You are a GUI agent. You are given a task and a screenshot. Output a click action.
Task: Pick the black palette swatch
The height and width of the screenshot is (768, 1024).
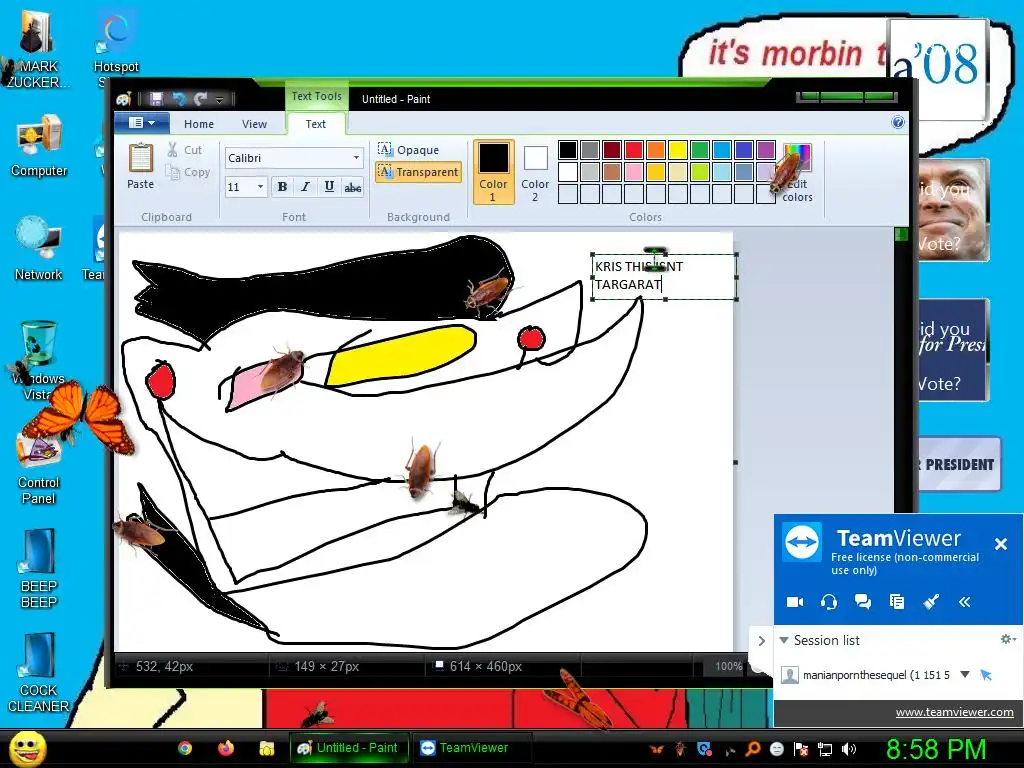pyautogui.click(x=568, y=150)
